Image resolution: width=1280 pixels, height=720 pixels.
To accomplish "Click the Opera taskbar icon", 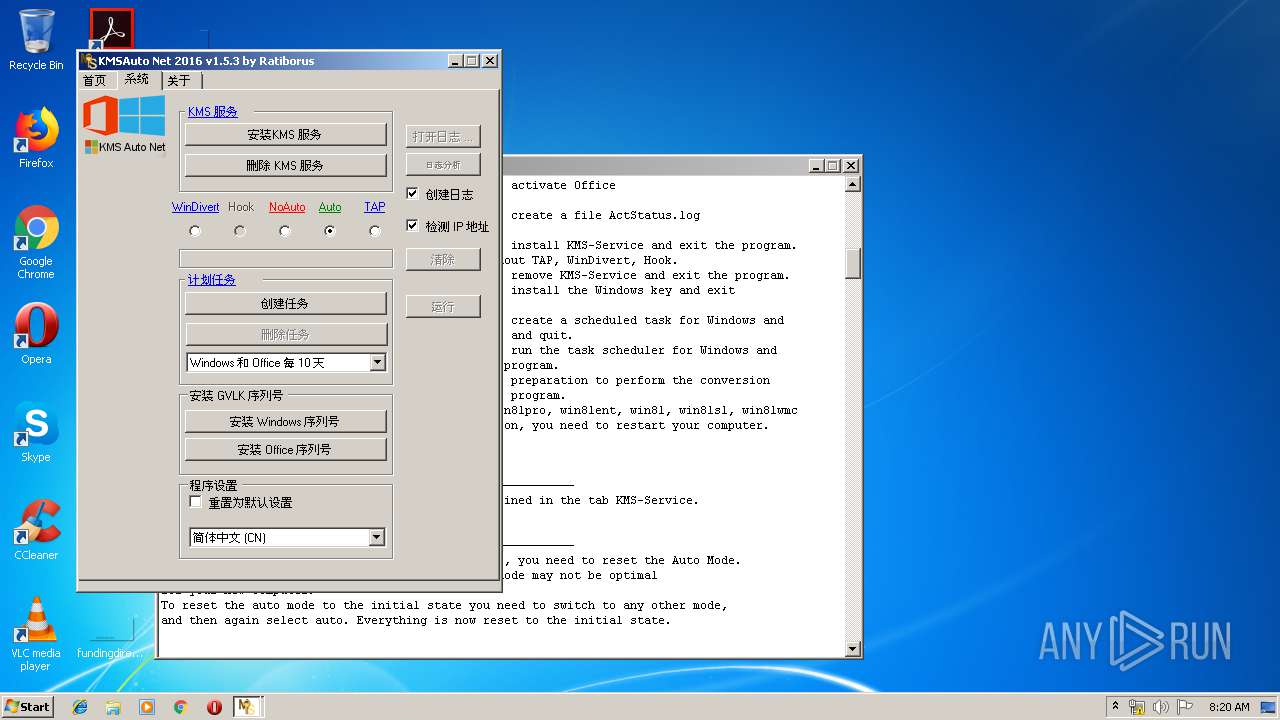I will click(214, 707).
